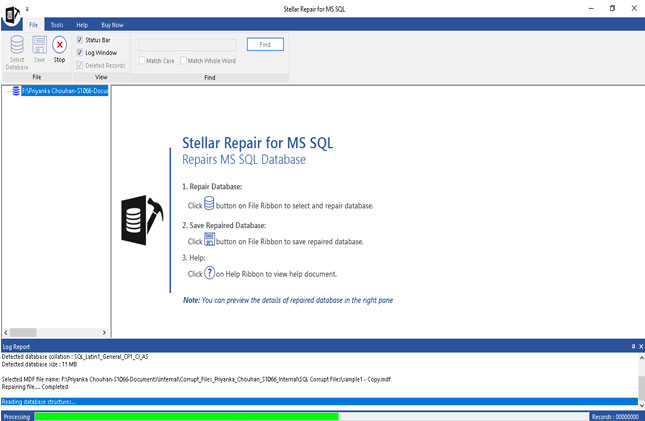Viewport: 645px width, 421px height.
Task: Select the F:\Priyanka Chouhan tree item
Action: (x=65, y=91)
